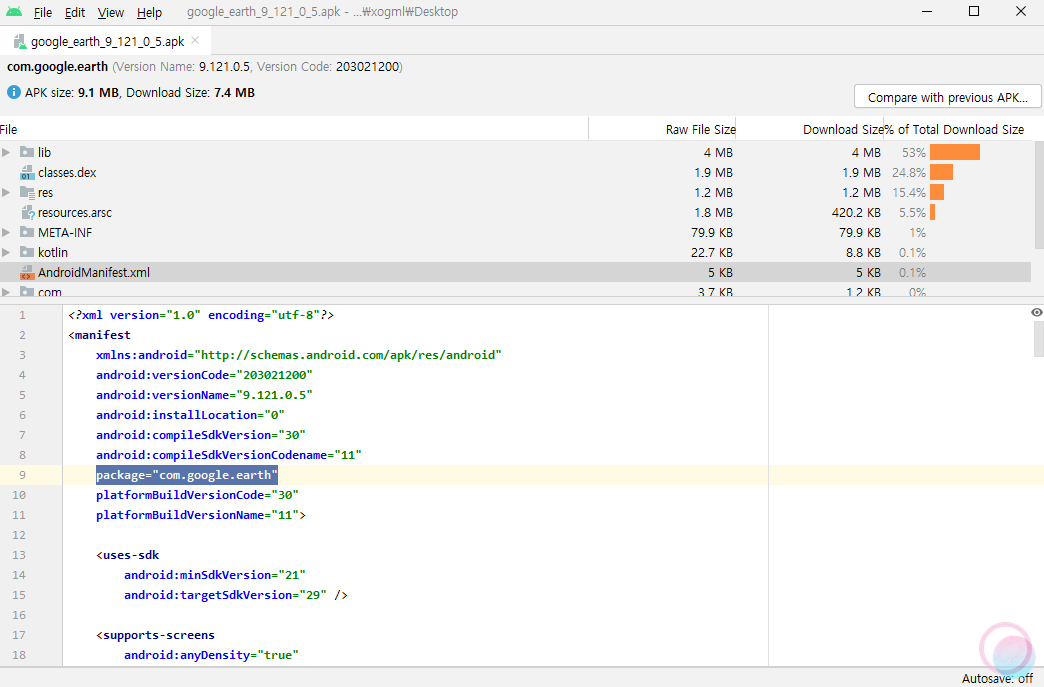Minimize the APK analyzer window
The width and height of the screenshot is (1044, 687).
927,11
